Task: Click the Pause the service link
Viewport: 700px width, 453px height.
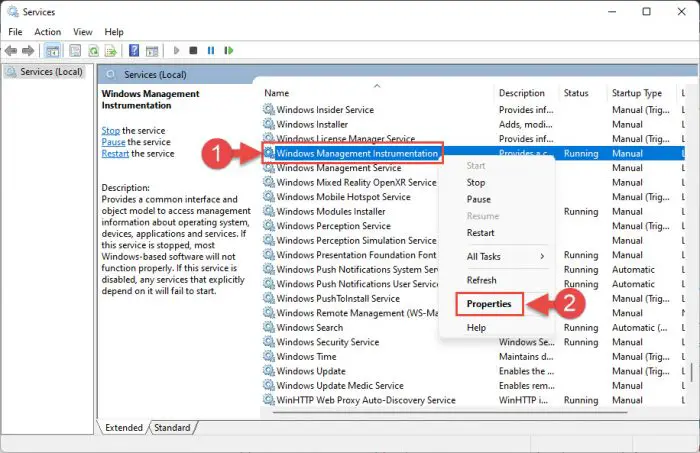Action: coord(113,142)
